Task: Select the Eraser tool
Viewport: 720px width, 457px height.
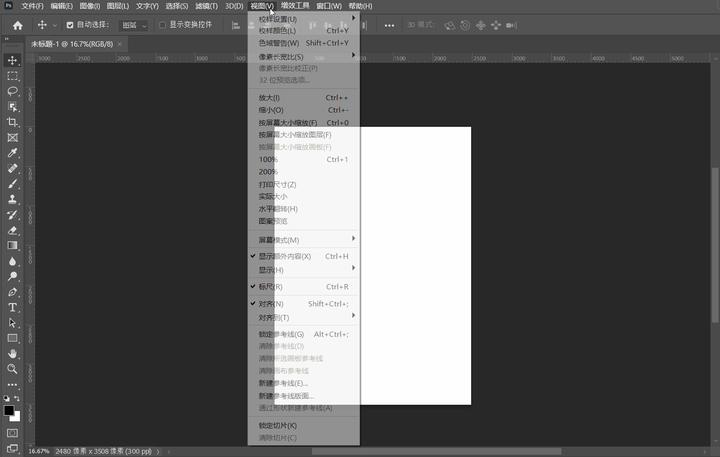Action: 12,231
